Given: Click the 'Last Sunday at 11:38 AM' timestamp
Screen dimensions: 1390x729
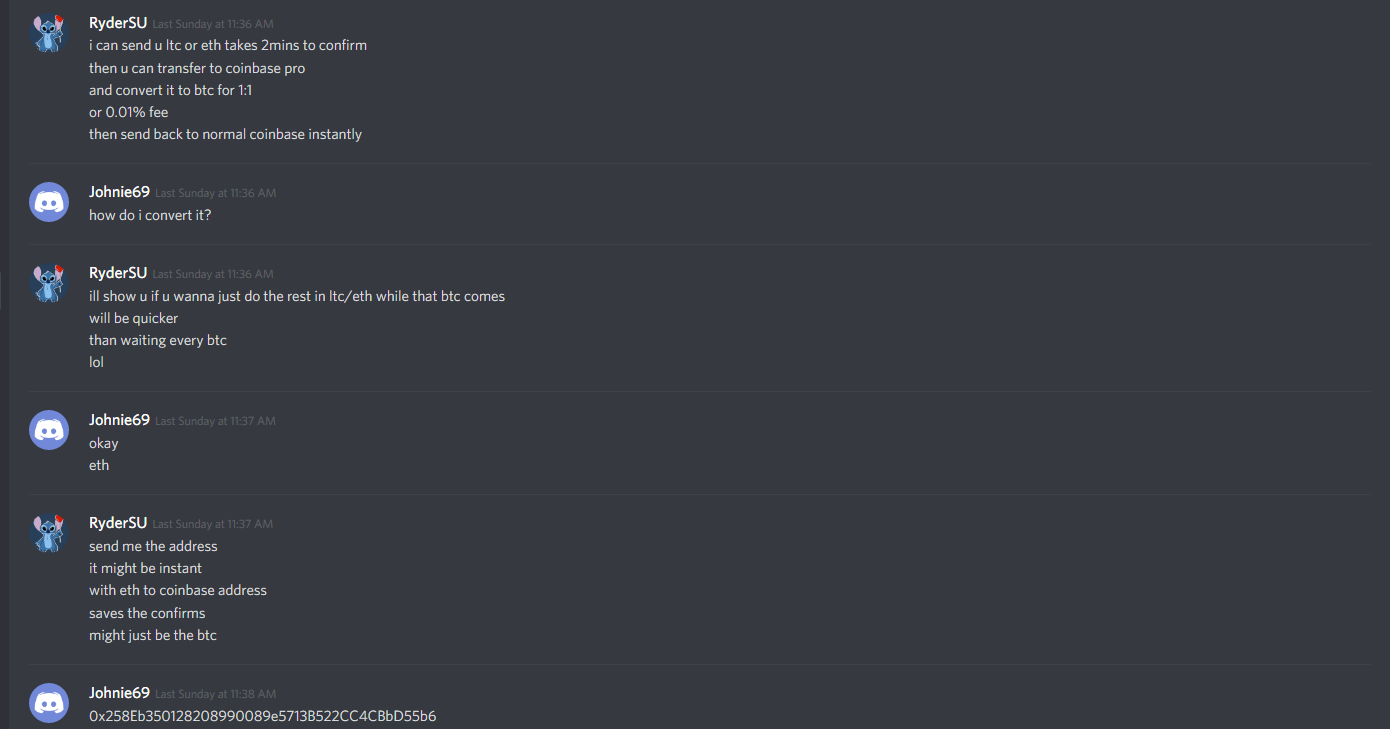Looking at the screenshot, I should (x=215, y=694).
